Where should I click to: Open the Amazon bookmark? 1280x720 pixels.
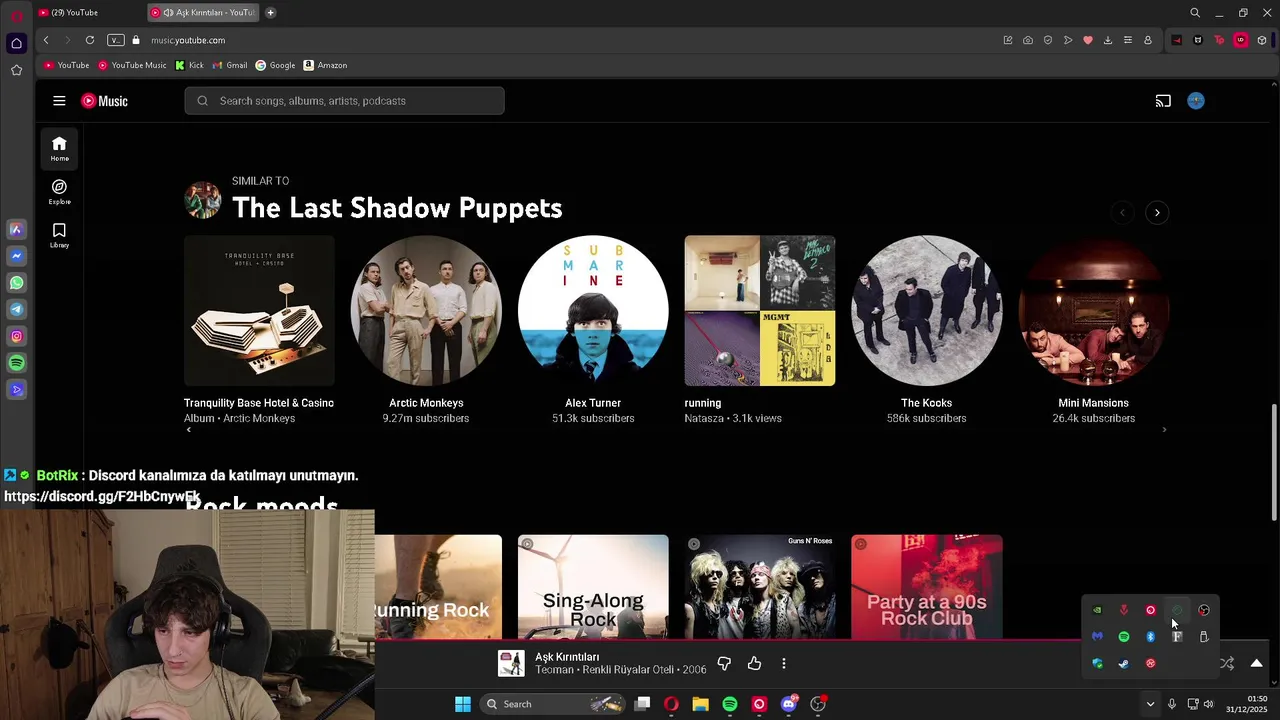pos(326,65)
